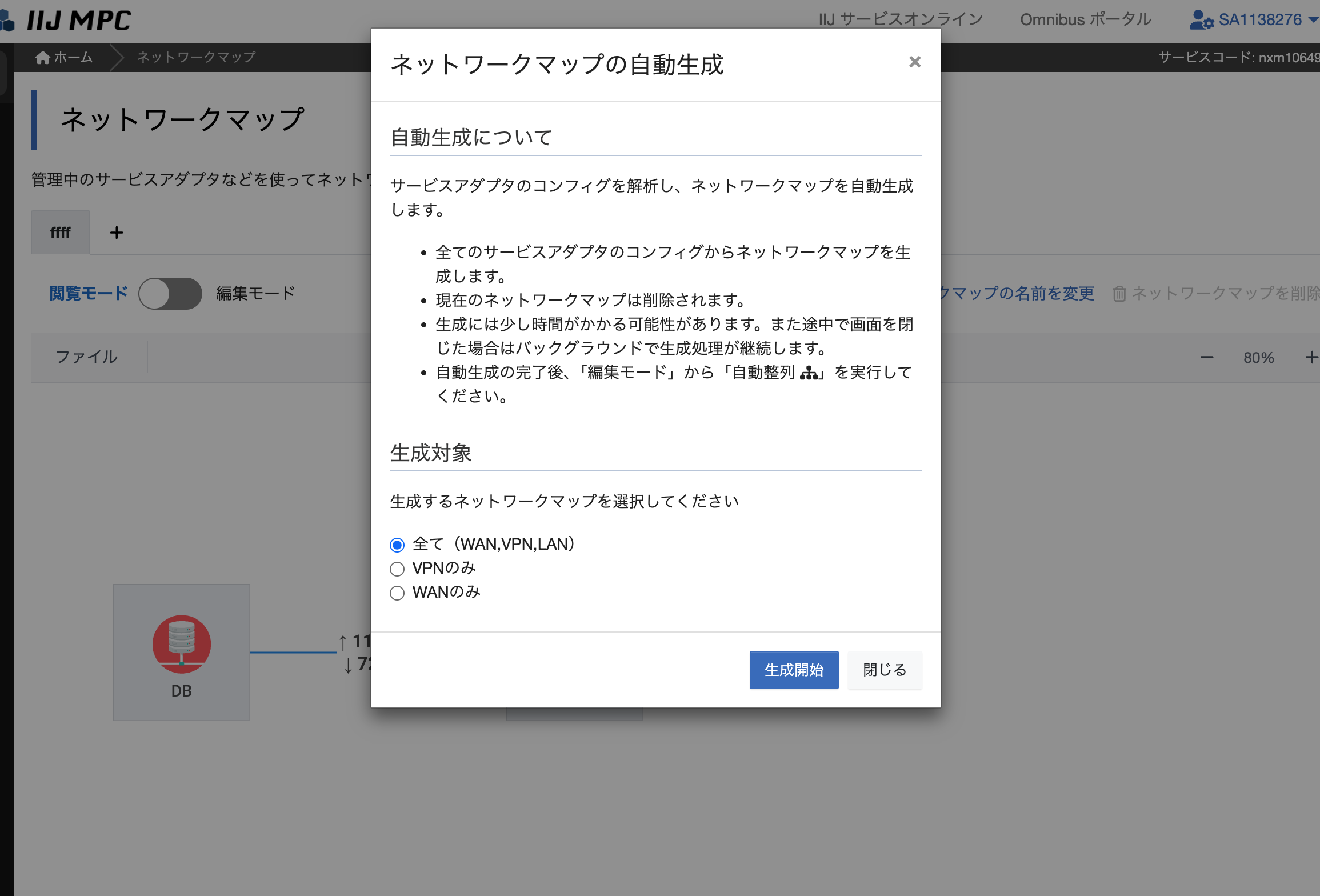
Task: Select the WANのみ radio option
Action: pyautogui.click(x=397, y=593)
